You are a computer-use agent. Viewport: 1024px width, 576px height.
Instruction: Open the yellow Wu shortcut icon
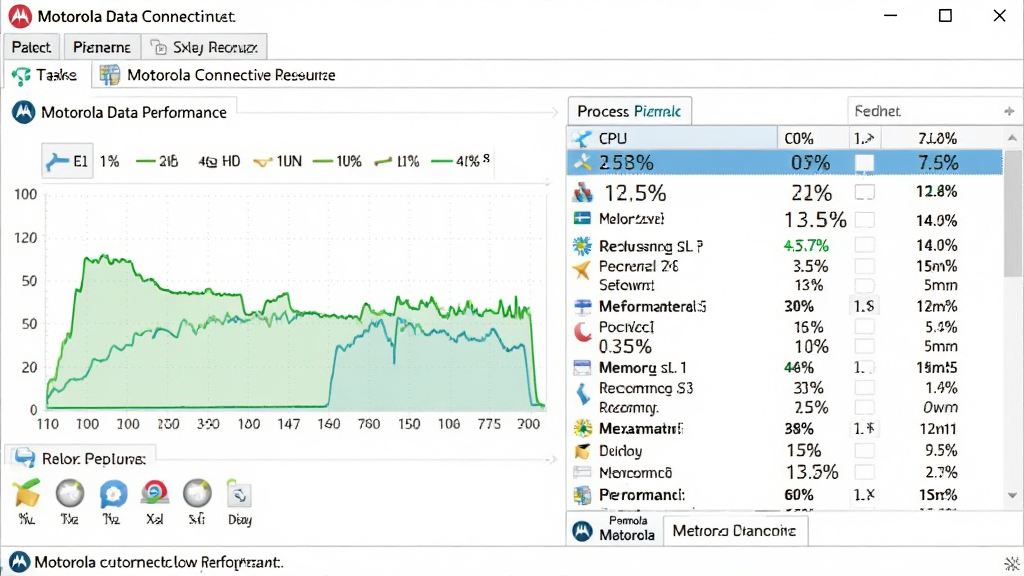(27, 494)
